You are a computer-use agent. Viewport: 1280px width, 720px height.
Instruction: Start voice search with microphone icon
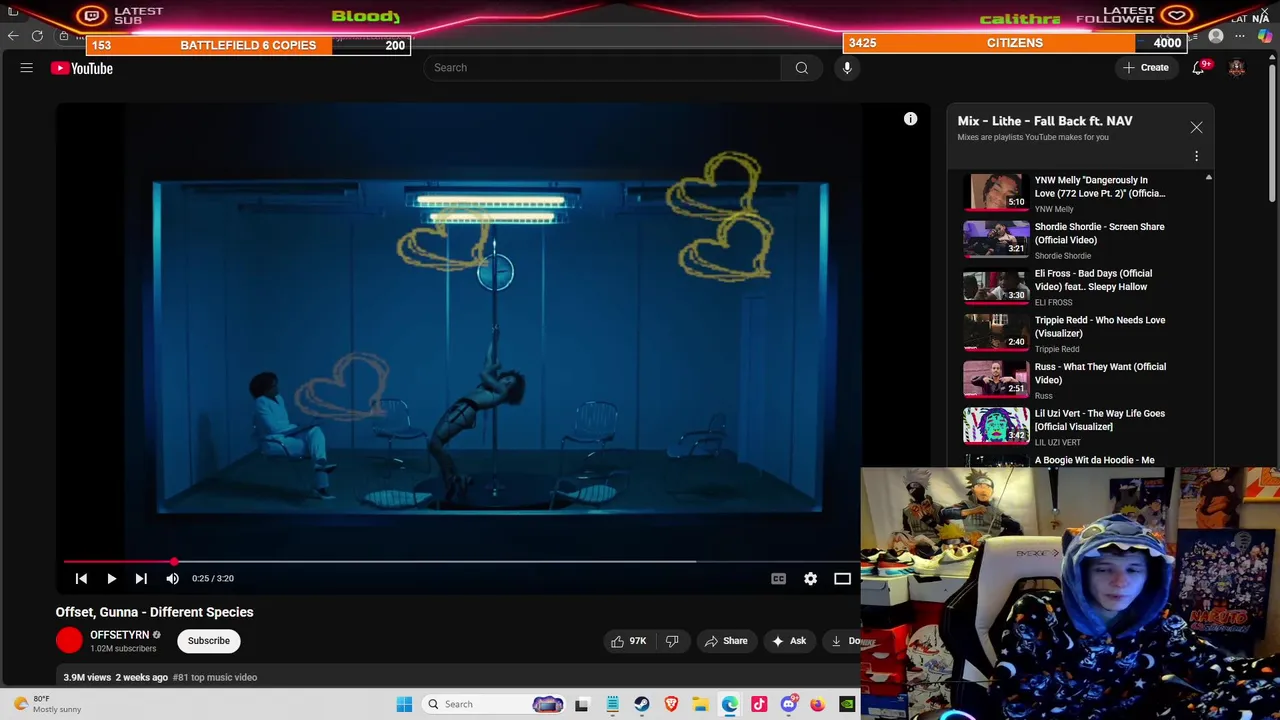[847, 68]
